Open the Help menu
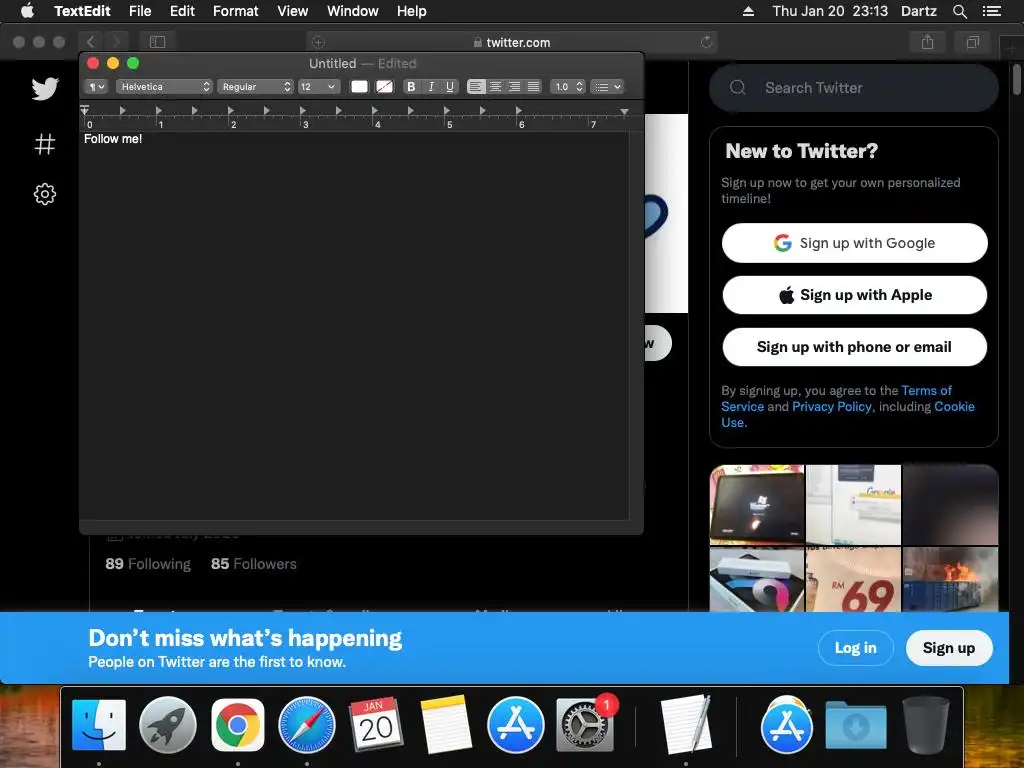The image size is (1024, 768). (411, 11)
